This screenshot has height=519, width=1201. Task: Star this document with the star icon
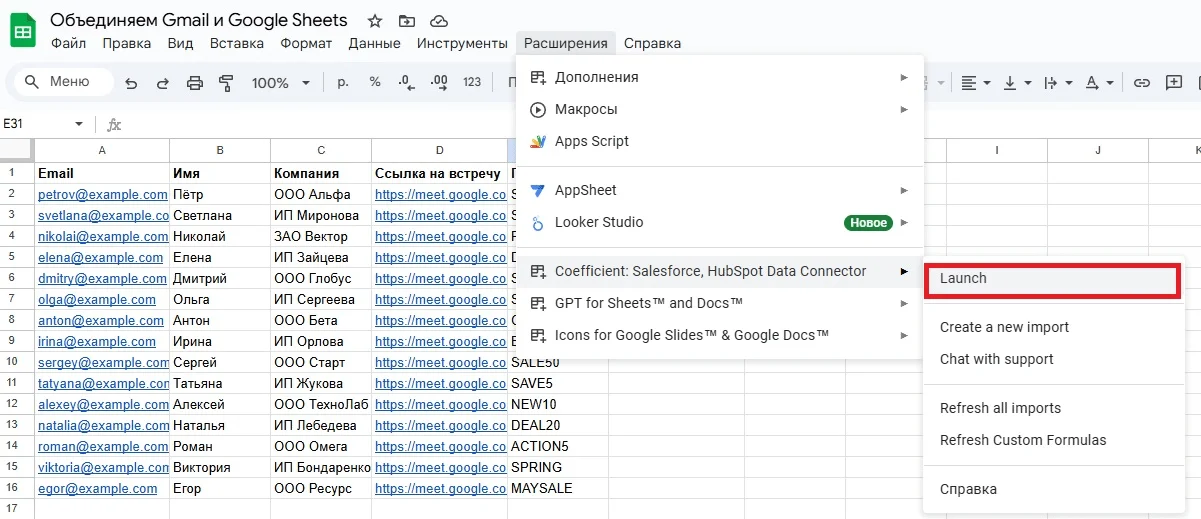click(x=375, y=21)
